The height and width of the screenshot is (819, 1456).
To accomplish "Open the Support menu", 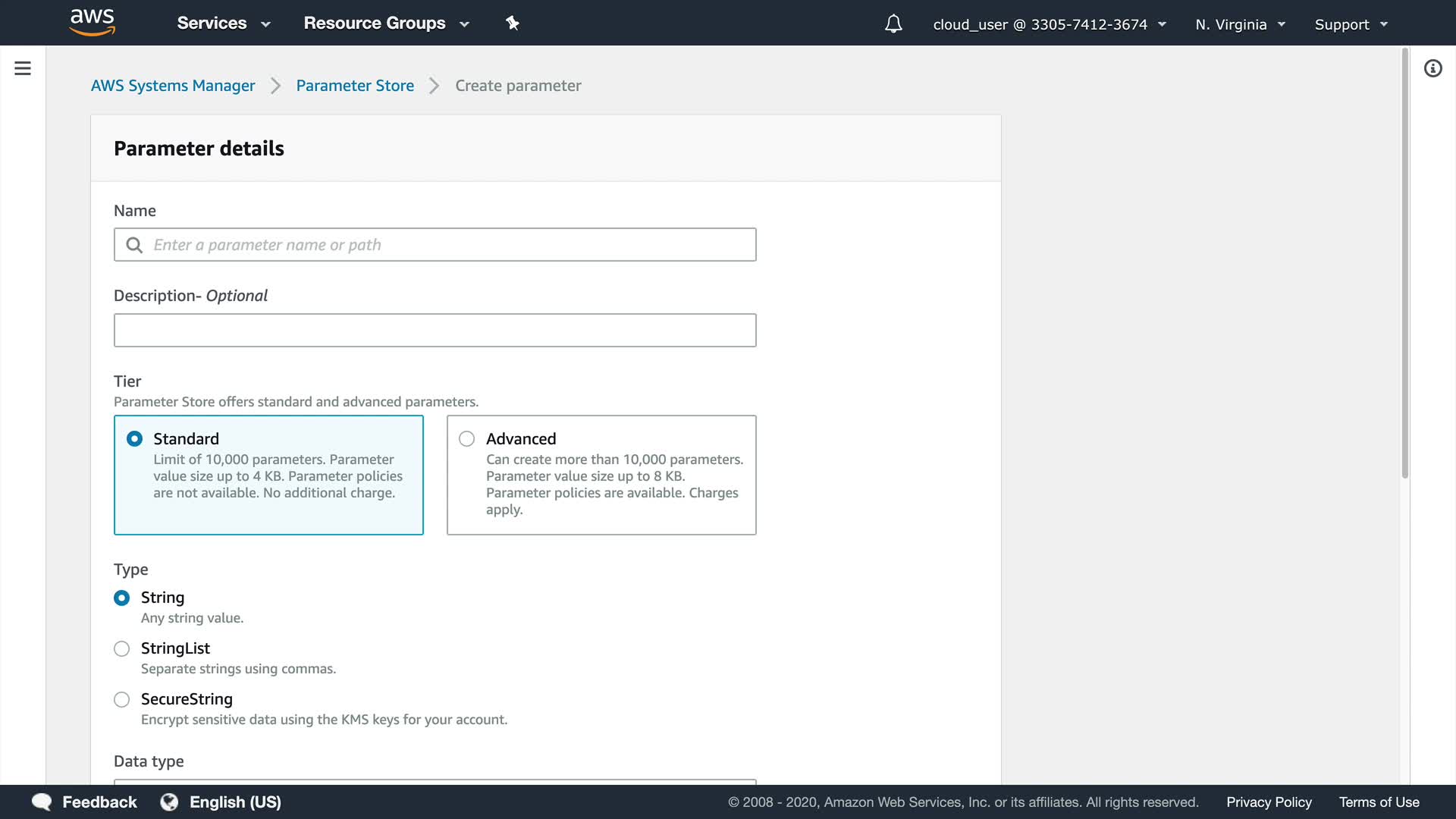I will 1351,24.
